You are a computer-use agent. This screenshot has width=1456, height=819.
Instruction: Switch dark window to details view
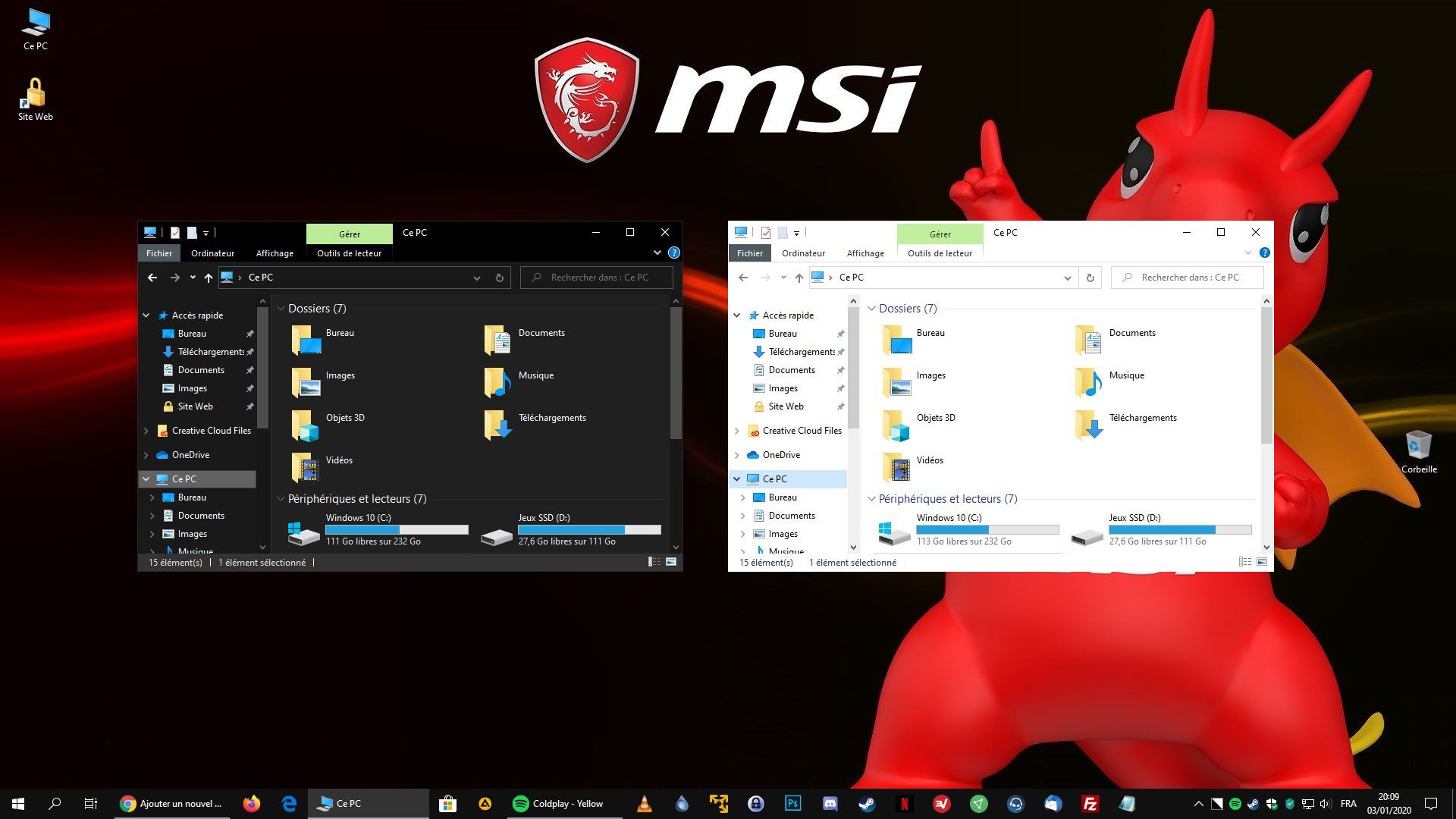point(654,562)
